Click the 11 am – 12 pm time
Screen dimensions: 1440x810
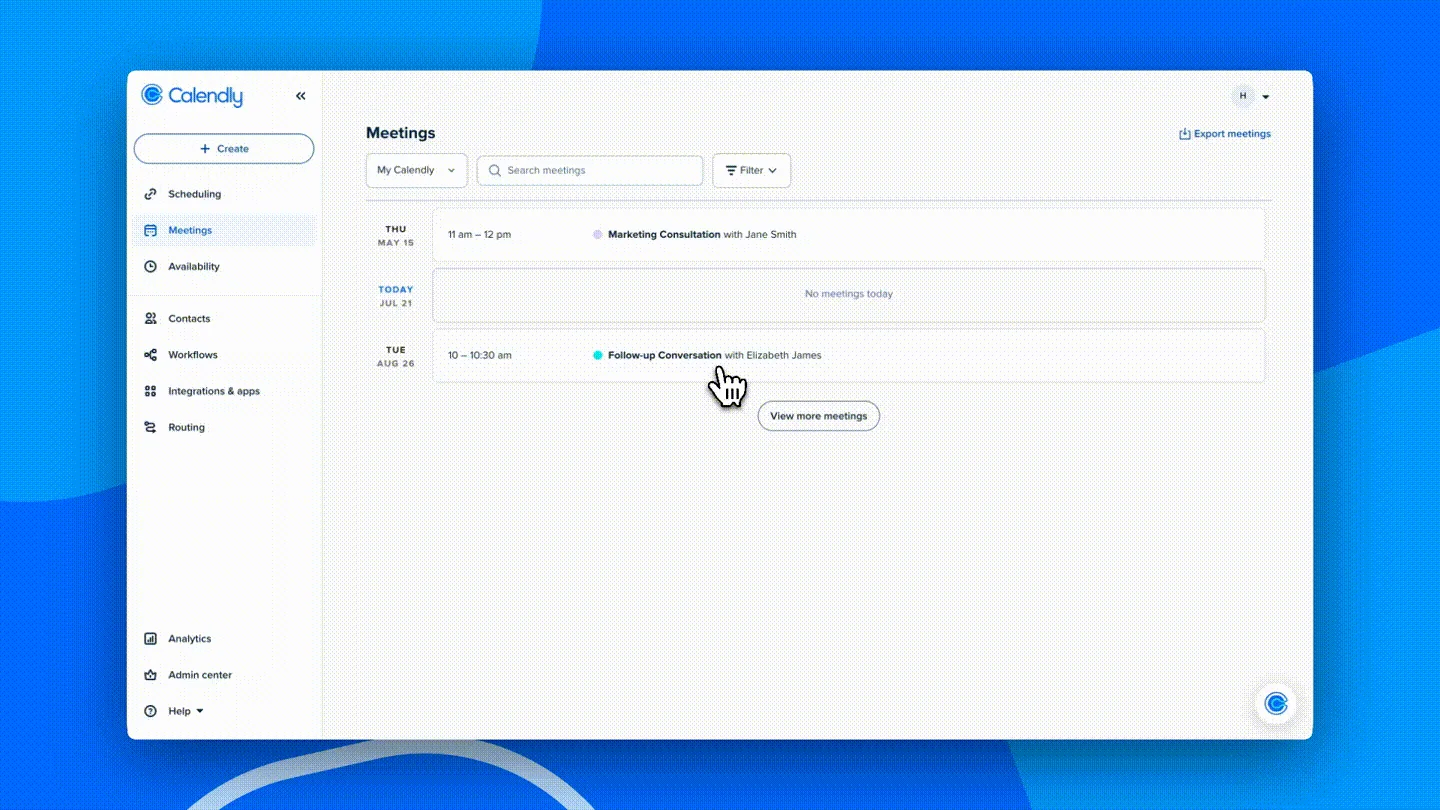coord(479,235)
